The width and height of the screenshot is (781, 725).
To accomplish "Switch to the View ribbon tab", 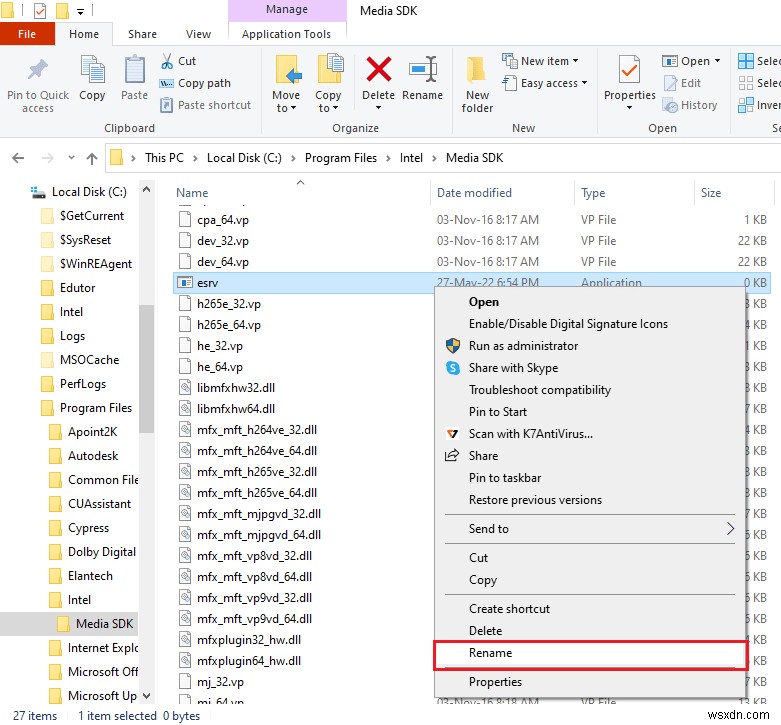I will 198,34.
